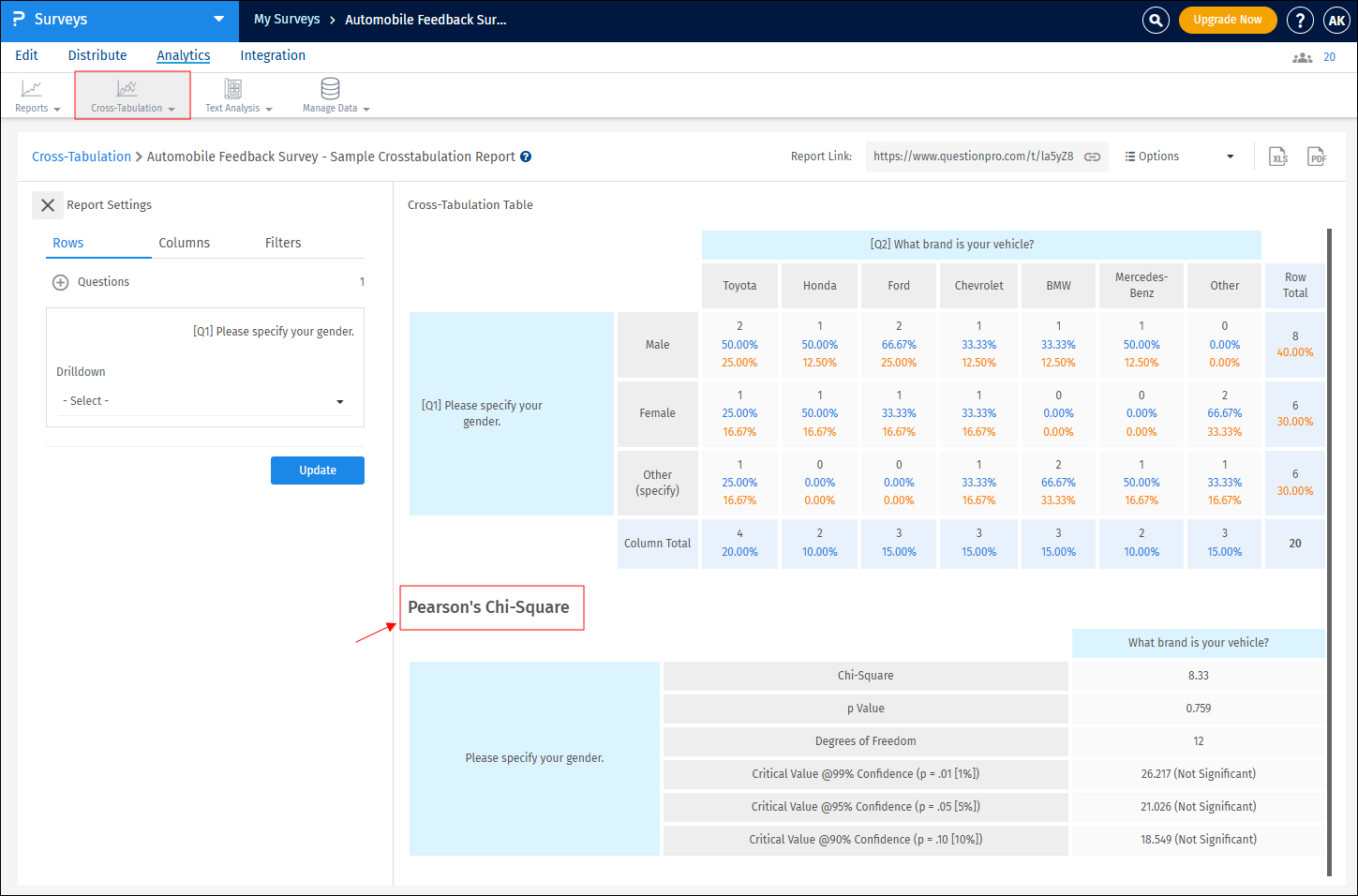
Task: Switch to the Columns tab
Action: [x=184, y=243]
